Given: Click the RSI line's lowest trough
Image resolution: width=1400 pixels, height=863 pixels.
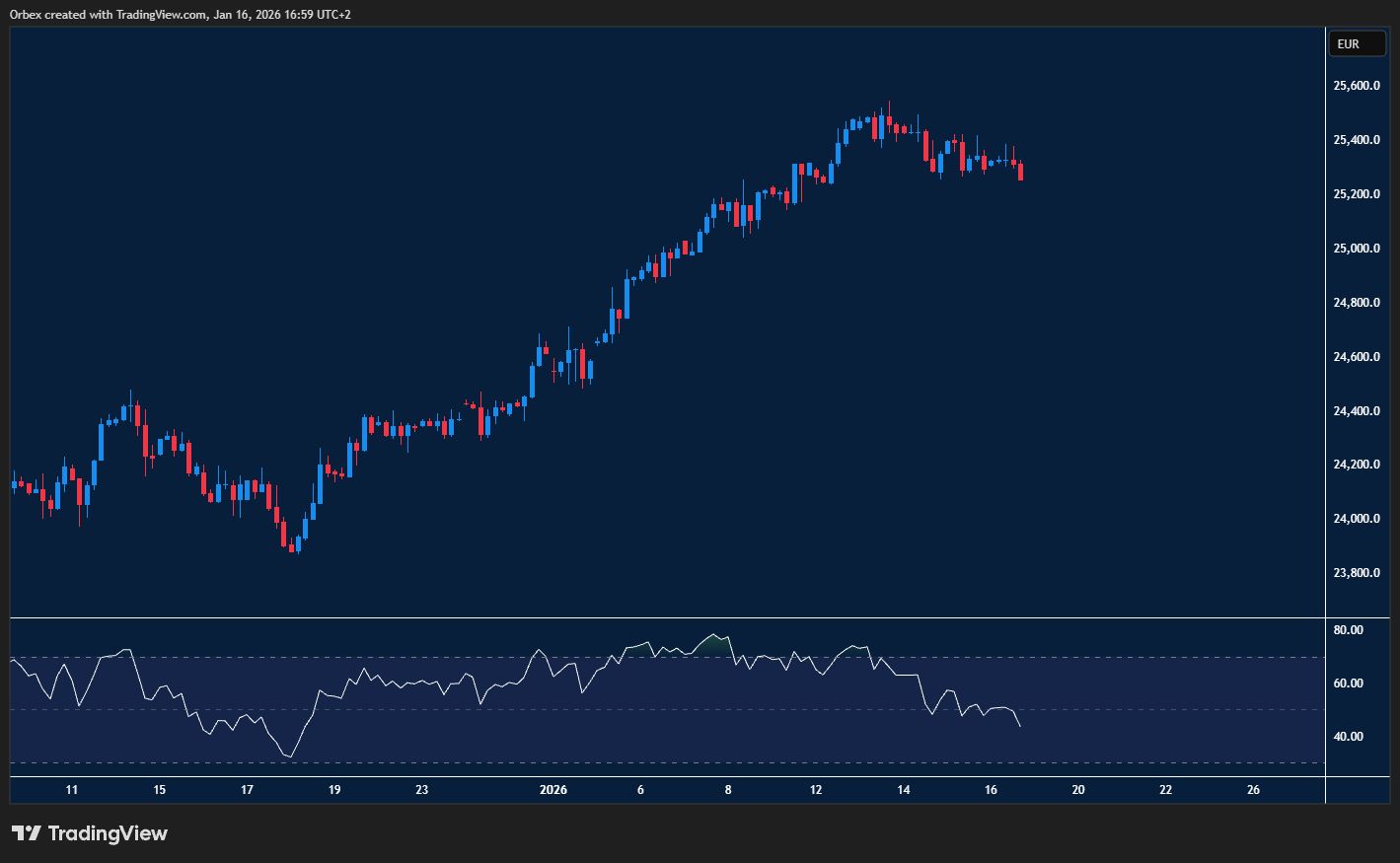Looking at the screenshot, I should (290, 756).
